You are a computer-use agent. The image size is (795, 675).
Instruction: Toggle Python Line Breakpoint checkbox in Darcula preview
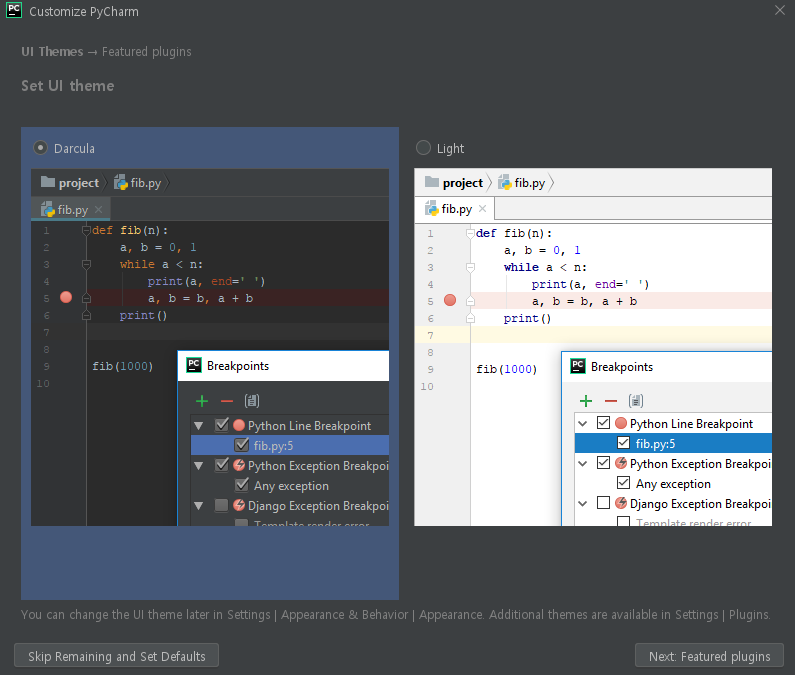pos(222,425)
